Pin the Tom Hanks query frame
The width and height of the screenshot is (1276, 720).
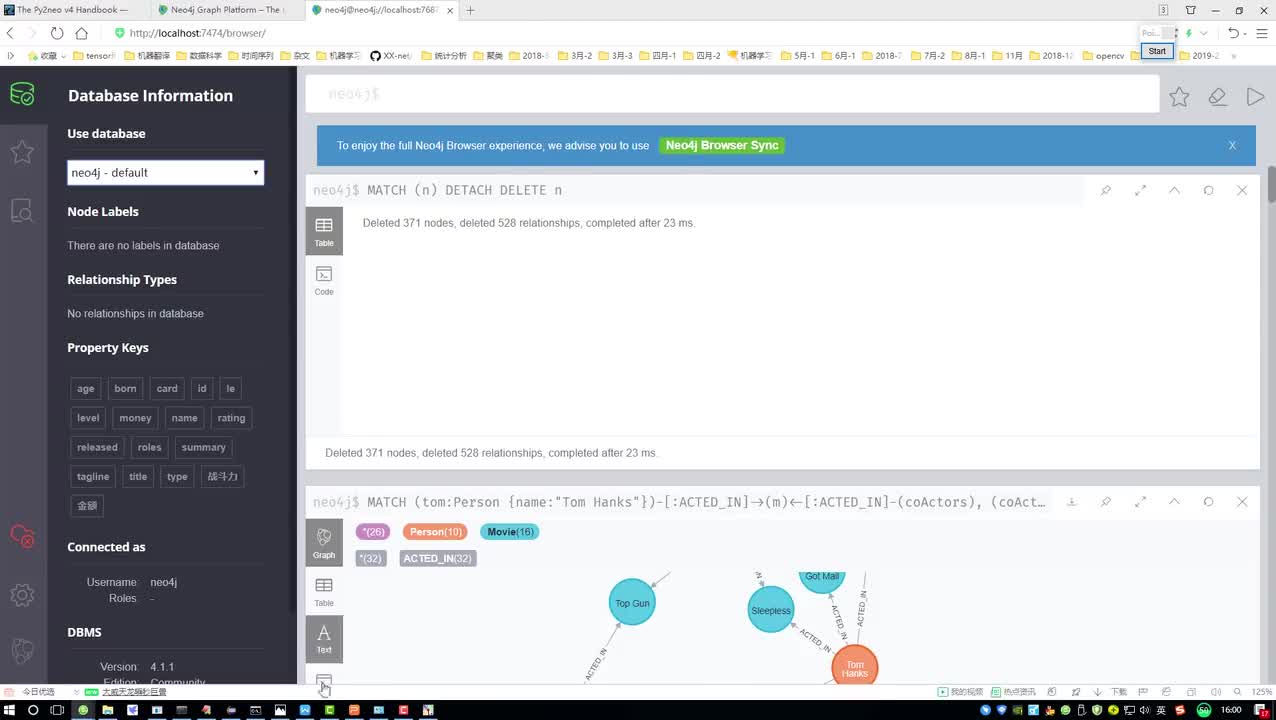click(1106, 502)
